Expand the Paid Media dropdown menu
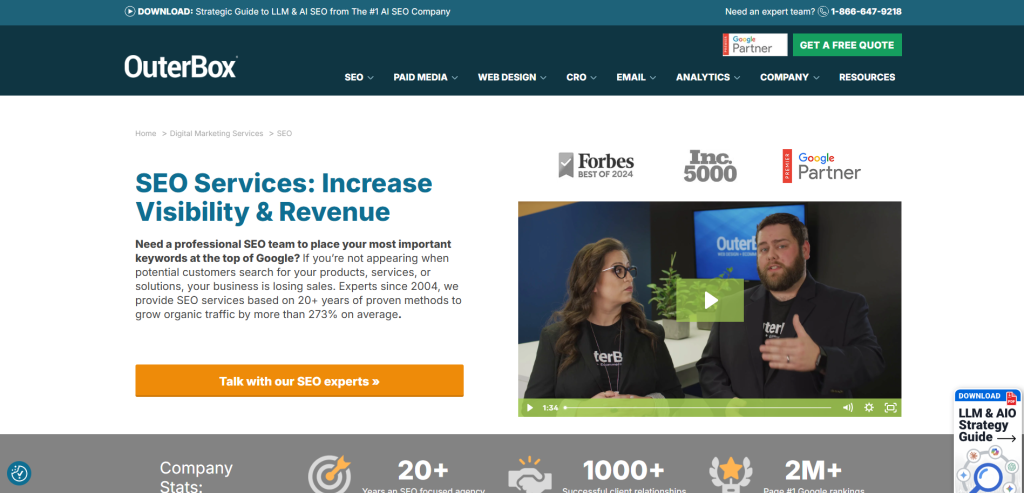The height and width of the screenshot is (493, 1024). (426, 77)
